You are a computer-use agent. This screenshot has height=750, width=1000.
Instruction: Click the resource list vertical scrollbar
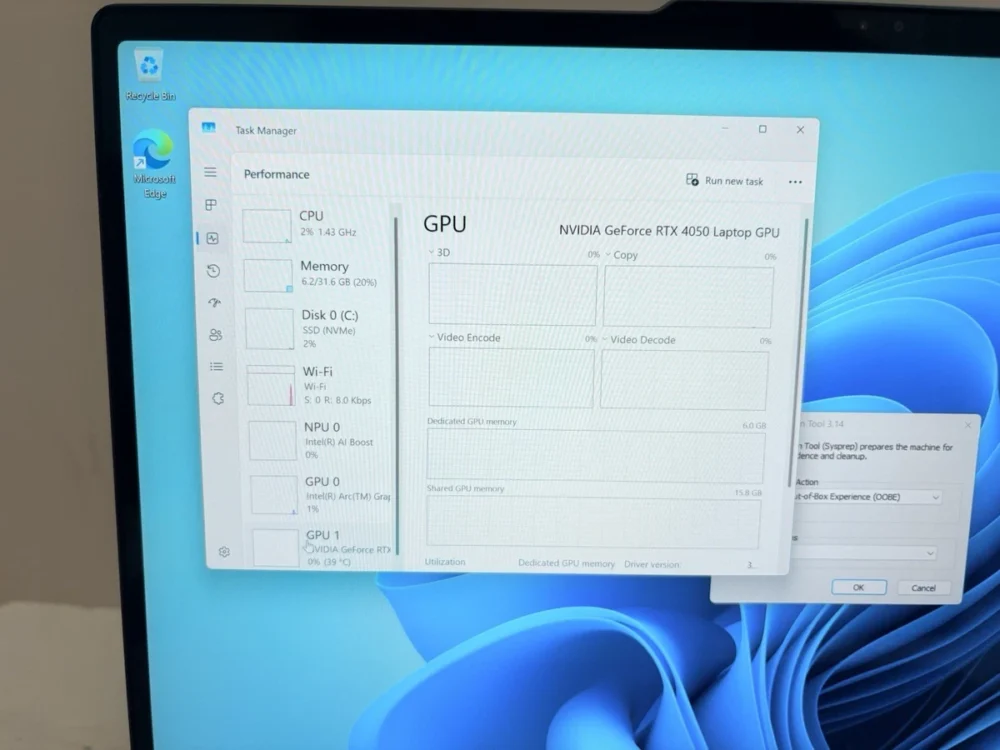point(396,386)
